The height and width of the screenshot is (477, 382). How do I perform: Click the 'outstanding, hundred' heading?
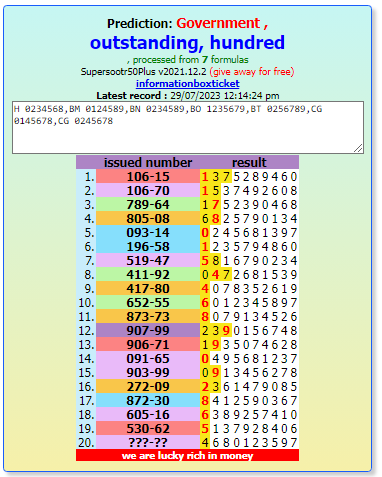point(187,42)
